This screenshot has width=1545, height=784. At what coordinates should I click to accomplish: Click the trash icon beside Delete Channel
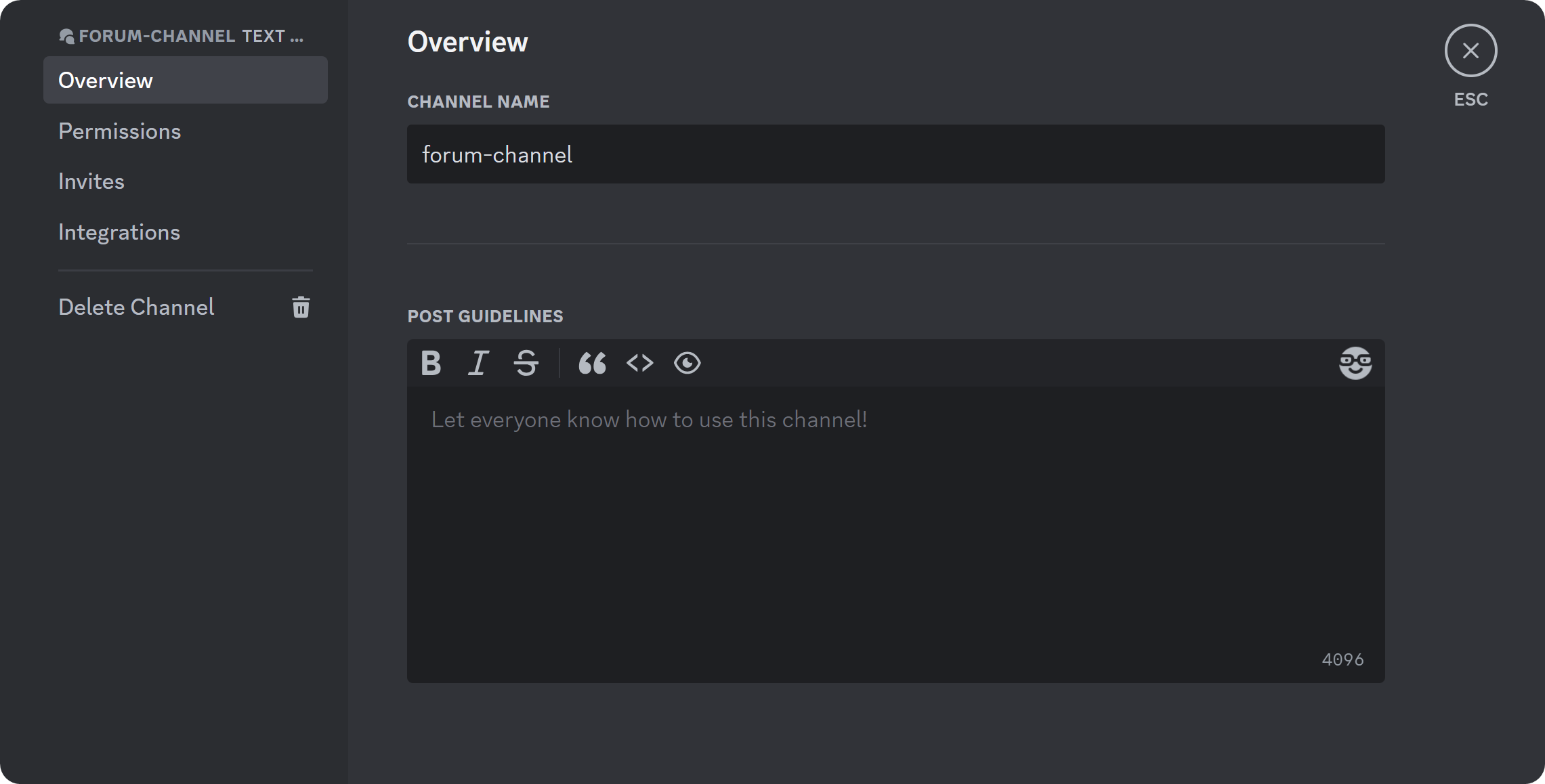tap(301, 307)
